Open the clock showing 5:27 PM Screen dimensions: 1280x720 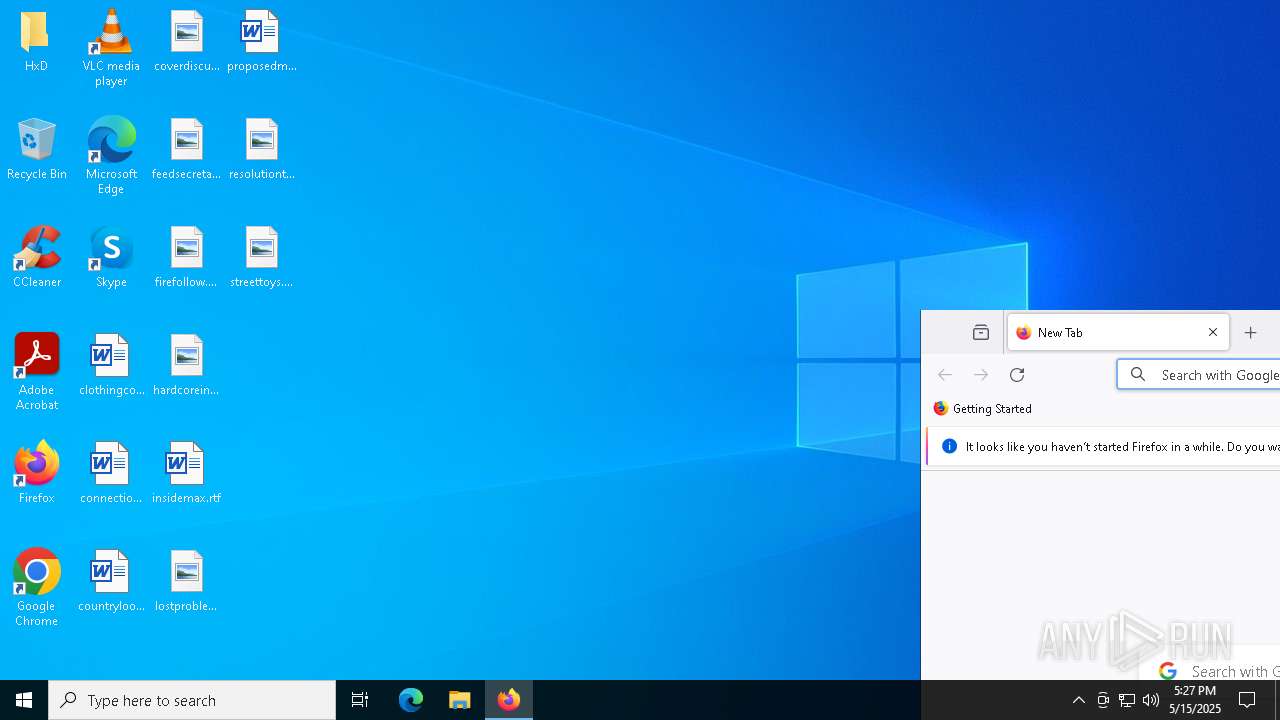click(x=1195, y=700)
